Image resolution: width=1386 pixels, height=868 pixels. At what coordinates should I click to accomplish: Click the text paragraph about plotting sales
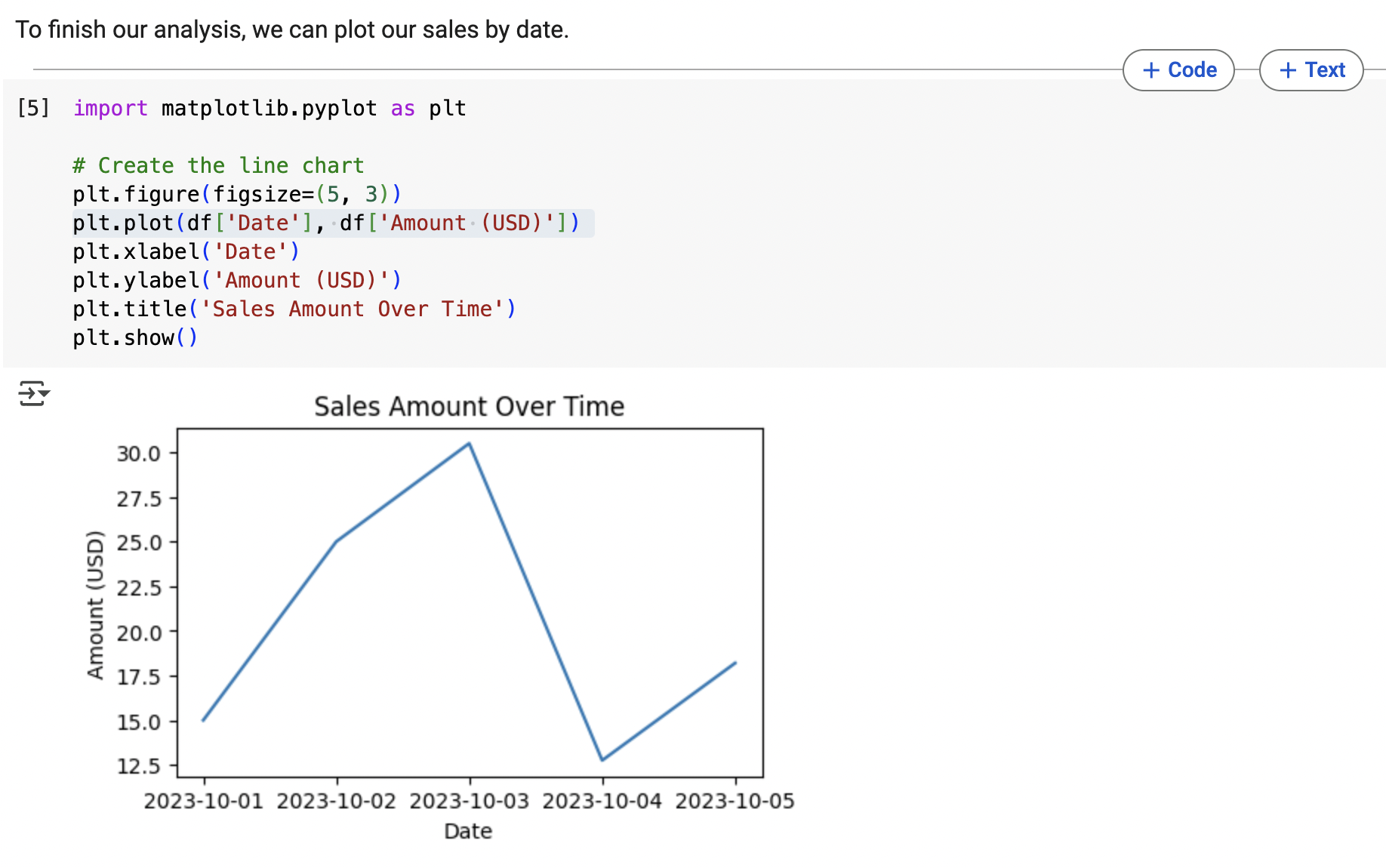pos(292,29)
